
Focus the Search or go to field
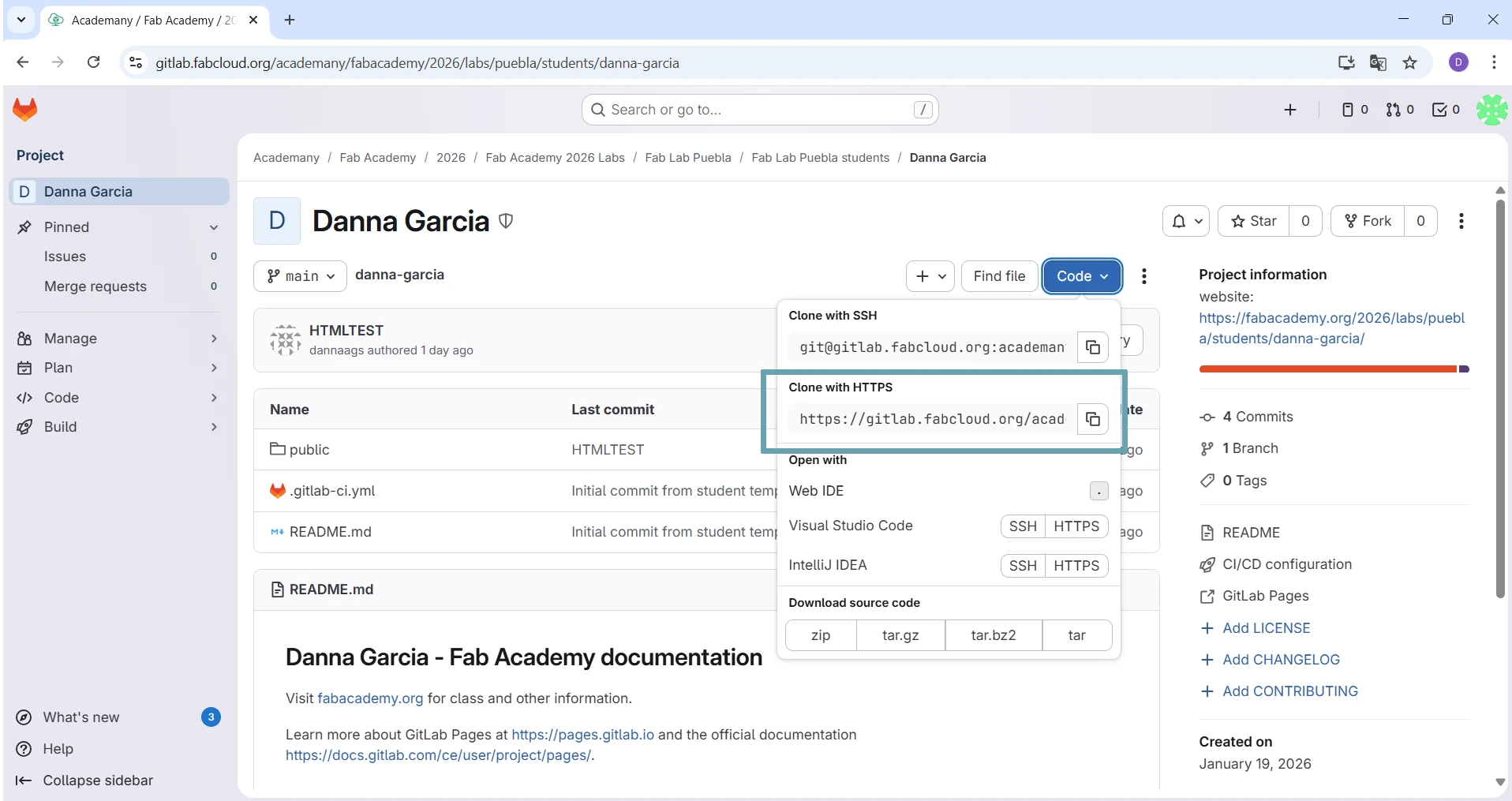coord(759,110)
